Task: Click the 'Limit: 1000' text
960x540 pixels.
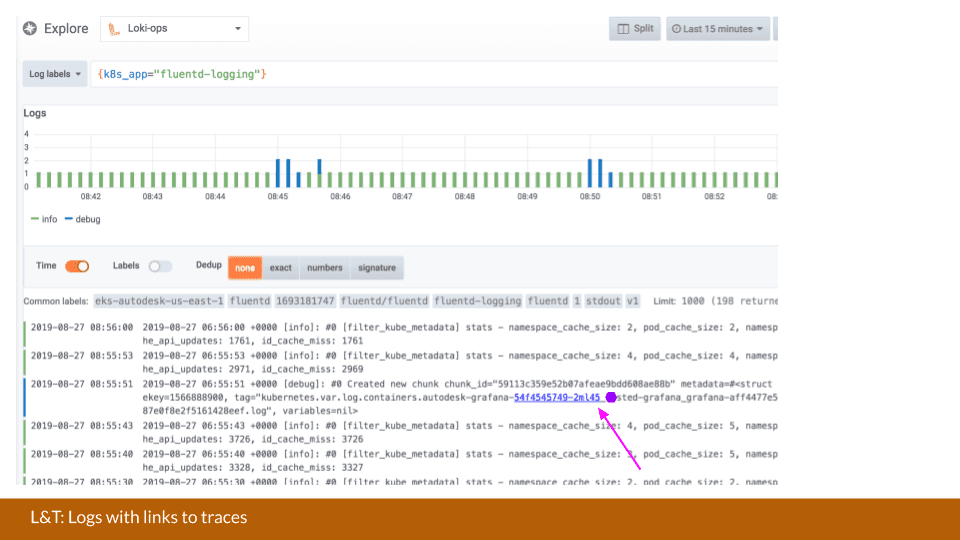Action: (x=679, y=301)
